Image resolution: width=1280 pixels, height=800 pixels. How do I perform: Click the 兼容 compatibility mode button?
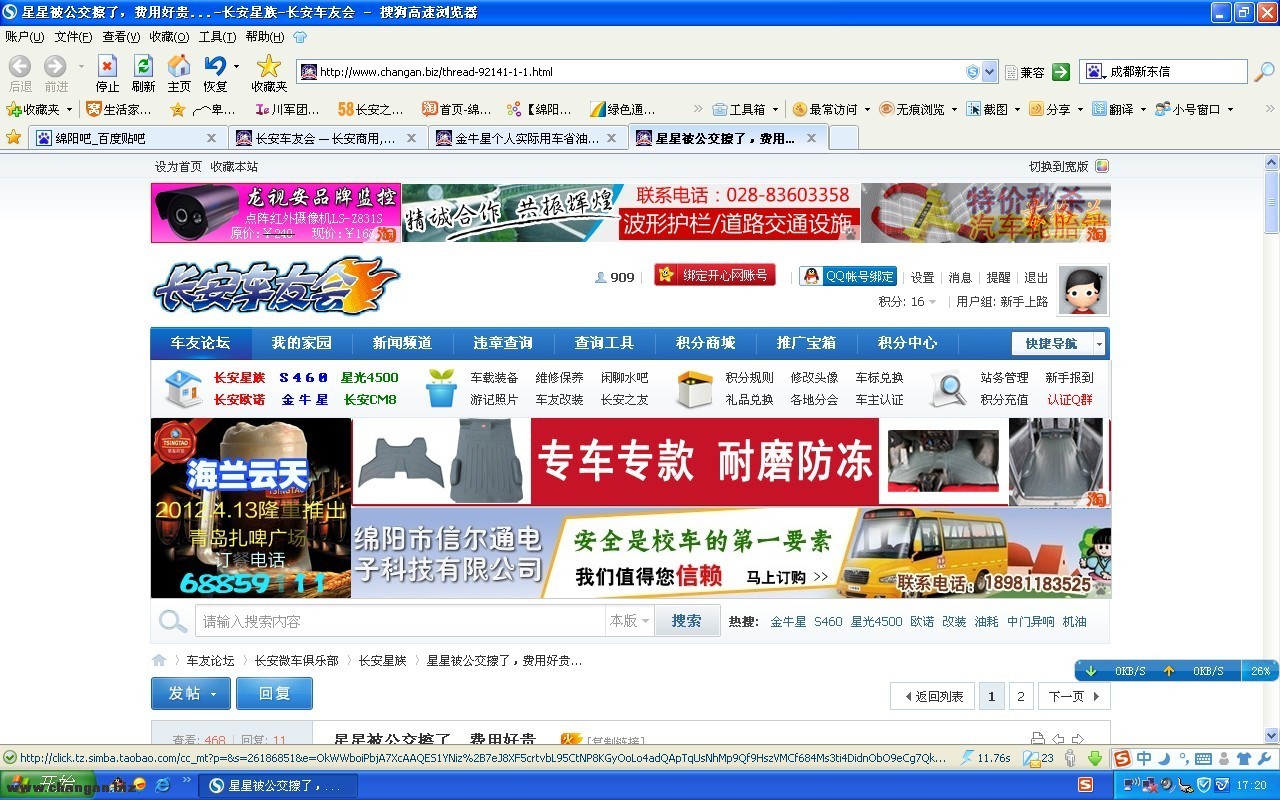[x=1024, y=72]
